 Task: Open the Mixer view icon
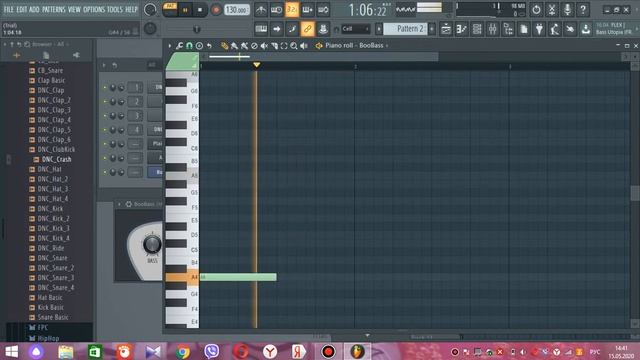coord(493,29)
